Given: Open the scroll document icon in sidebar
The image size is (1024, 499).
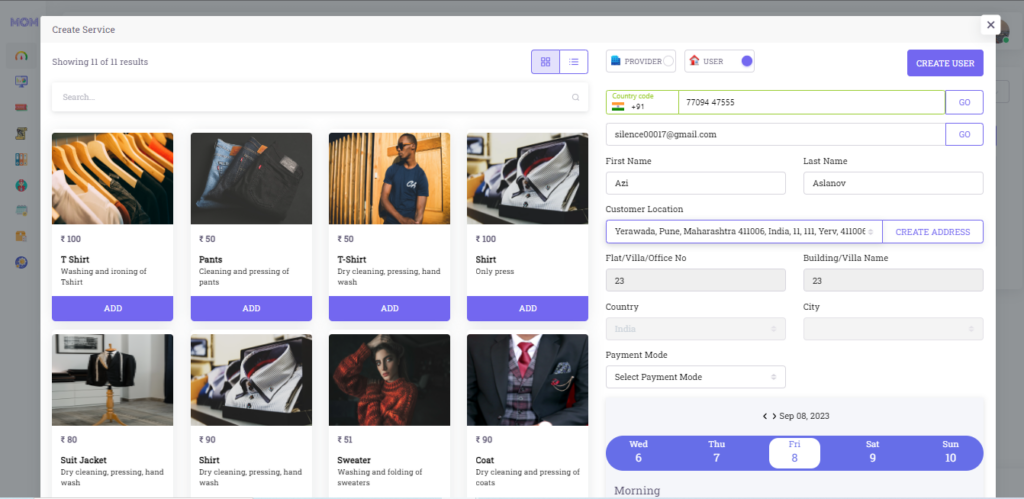Looking at the screenshot, I should [x=22, y=133].
